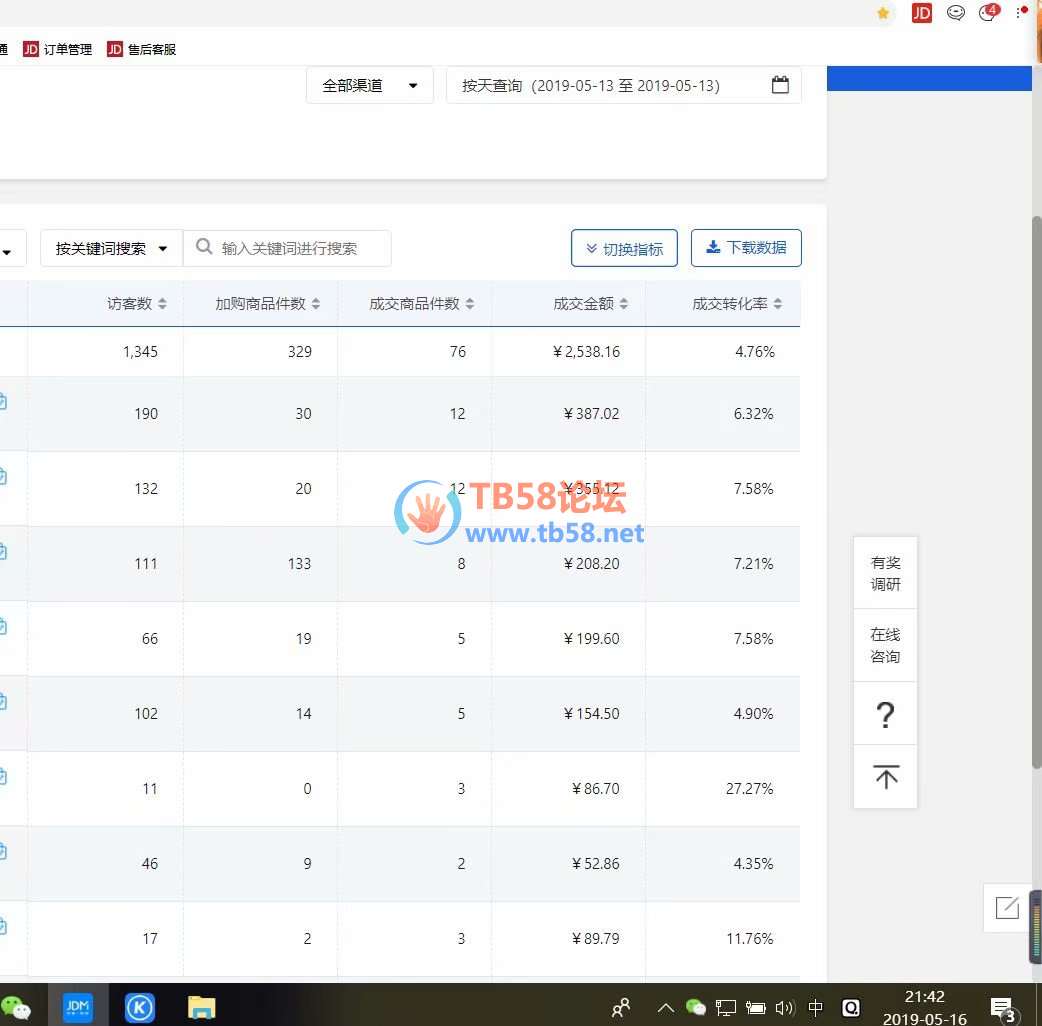Open the Windows notification center
The image size is (1042, 1026).
(x=1001, y=1007)
